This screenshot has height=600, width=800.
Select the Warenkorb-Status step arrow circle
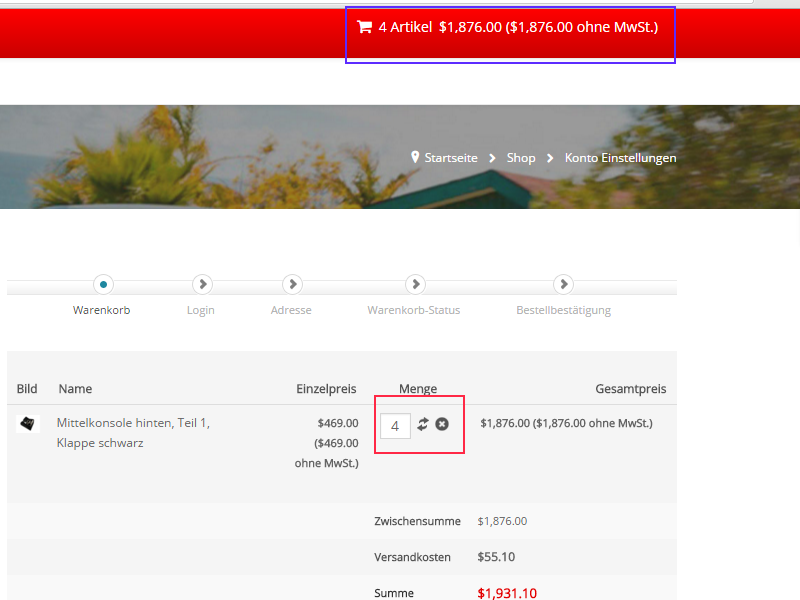coord(415,284)
